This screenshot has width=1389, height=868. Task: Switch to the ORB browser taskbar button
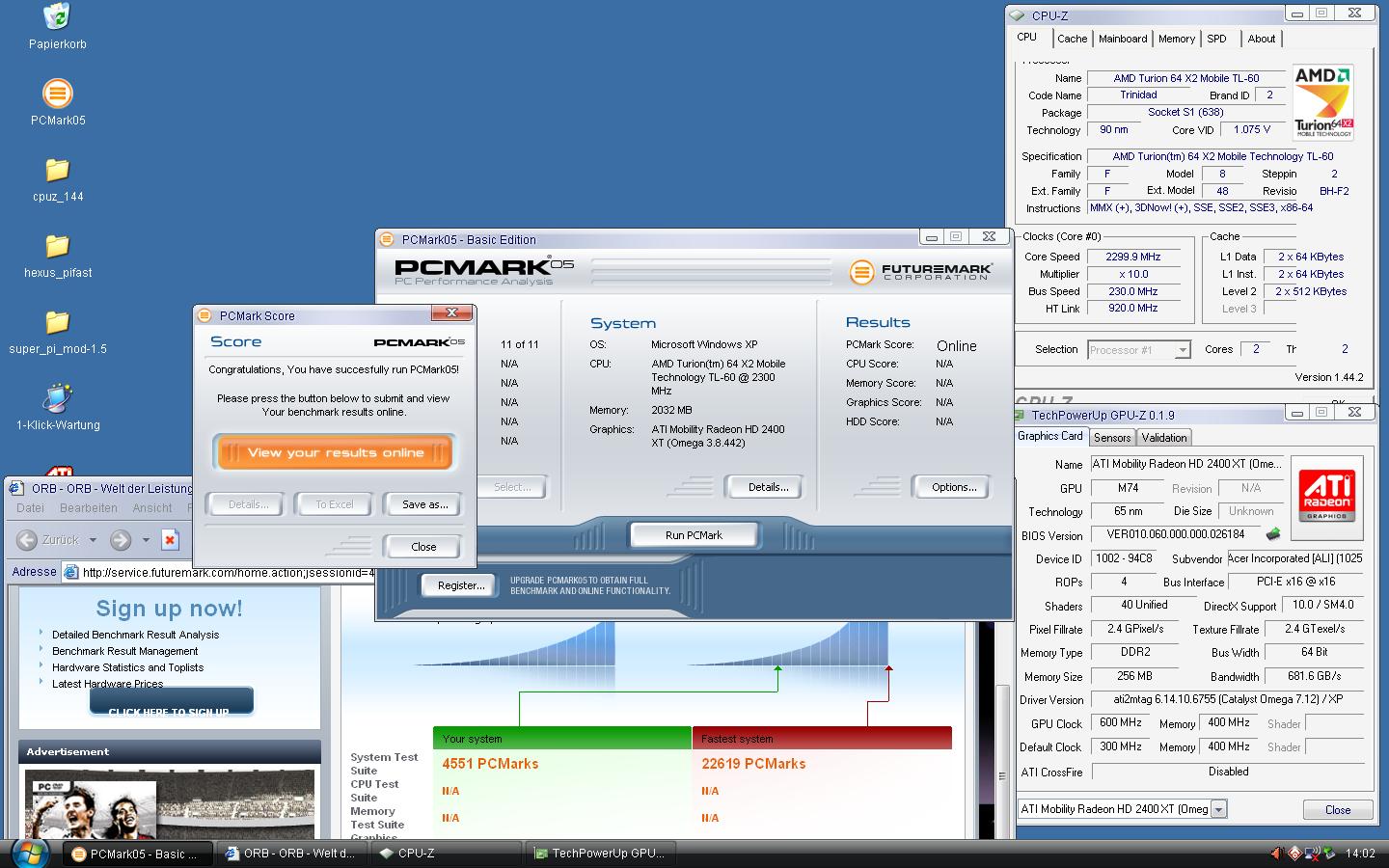(x=292, y=854)
